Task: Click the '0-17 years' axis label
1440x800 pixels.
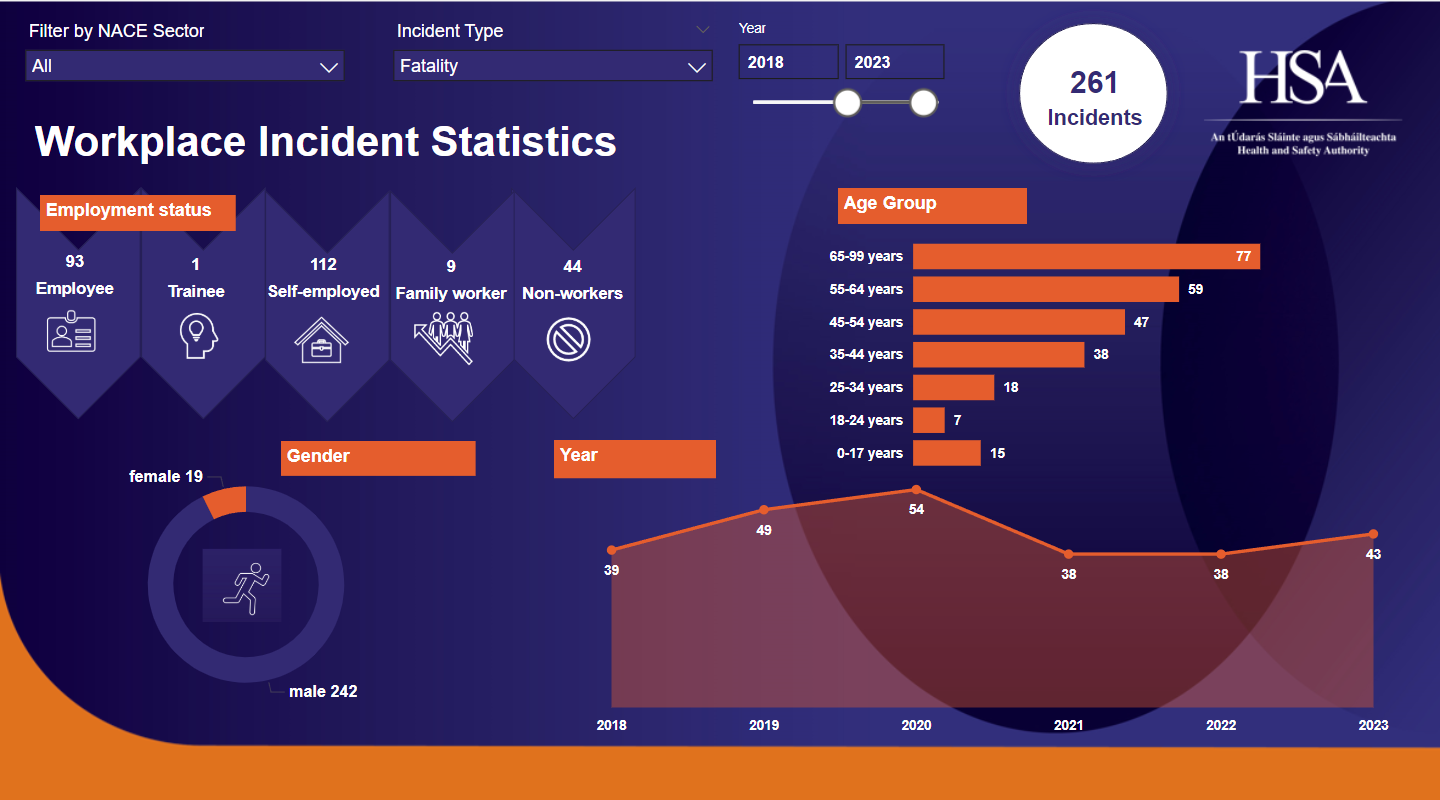Action: point(870,453)
